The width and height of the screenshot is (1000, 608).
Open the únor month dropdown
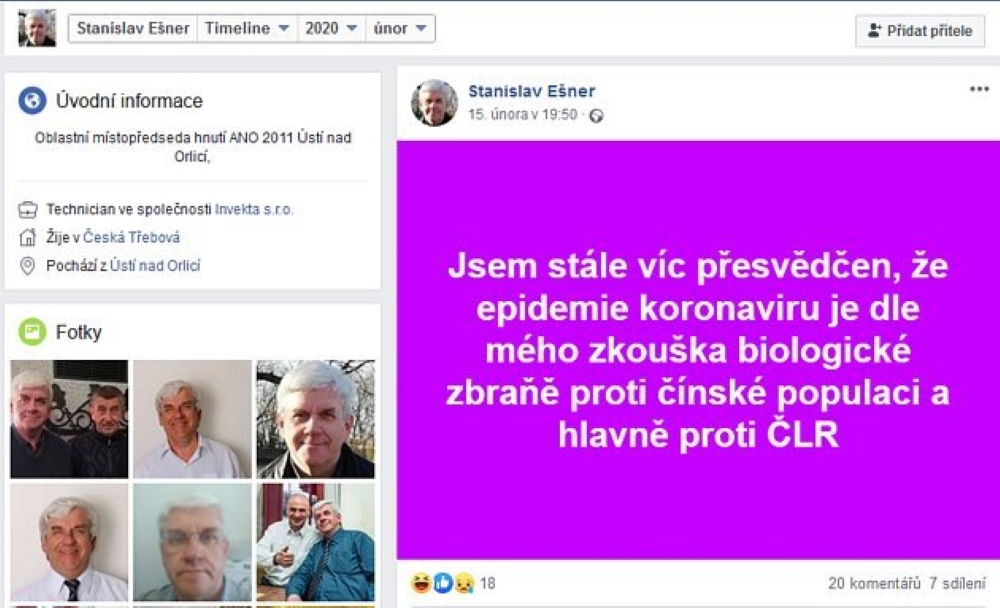pos(400,29)
